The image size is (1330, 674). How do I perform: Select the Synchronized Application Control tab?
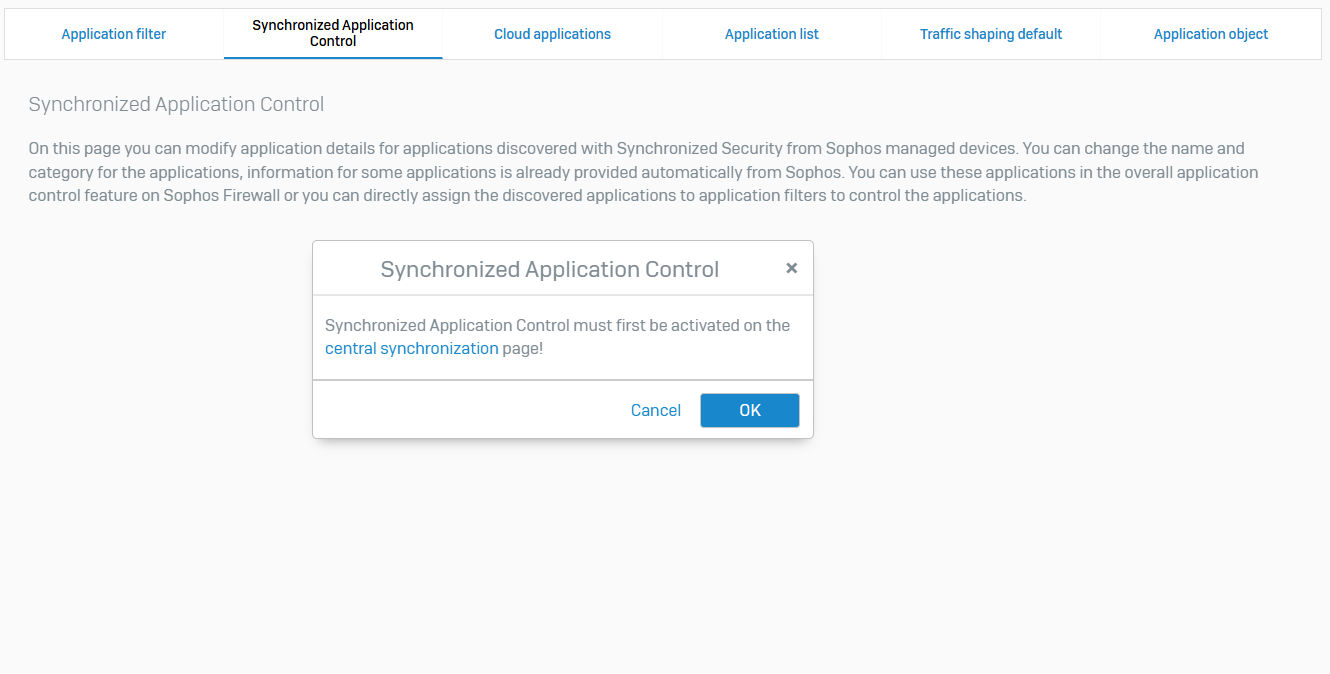333,33
